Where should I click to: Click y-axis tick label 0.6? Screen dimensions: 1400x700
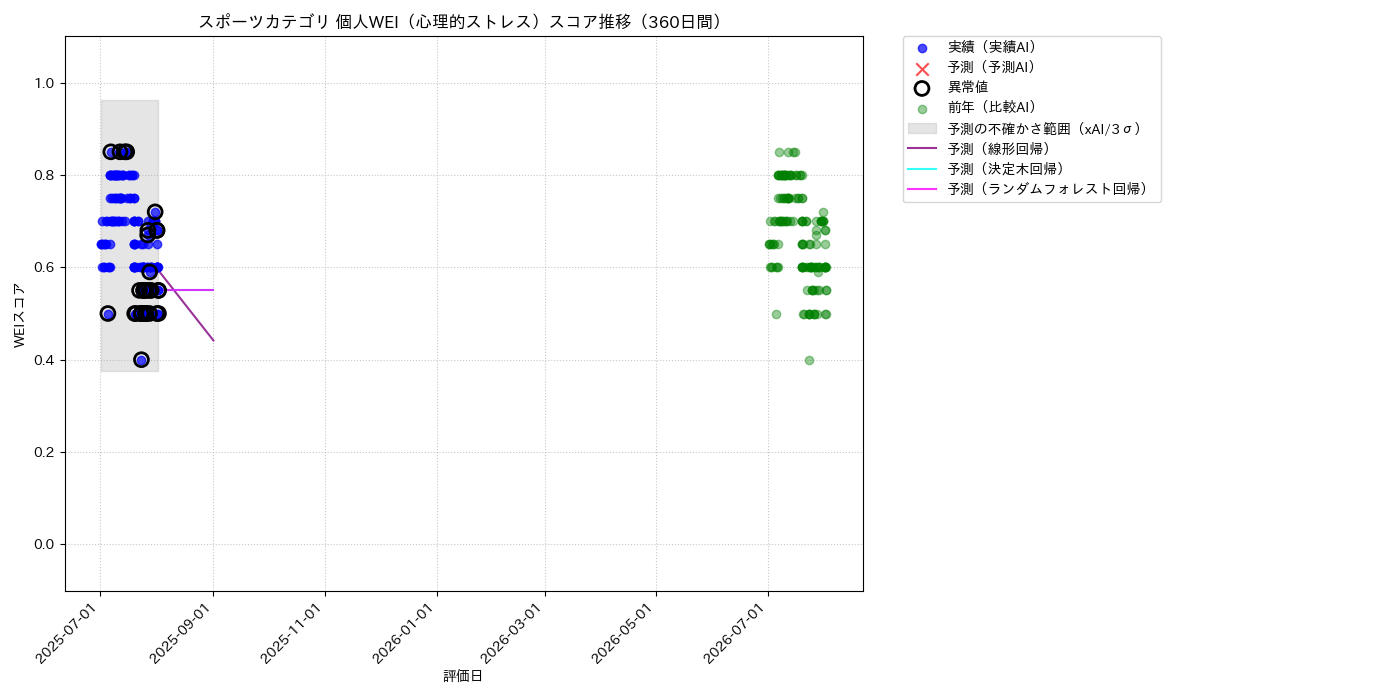(45, 267)
